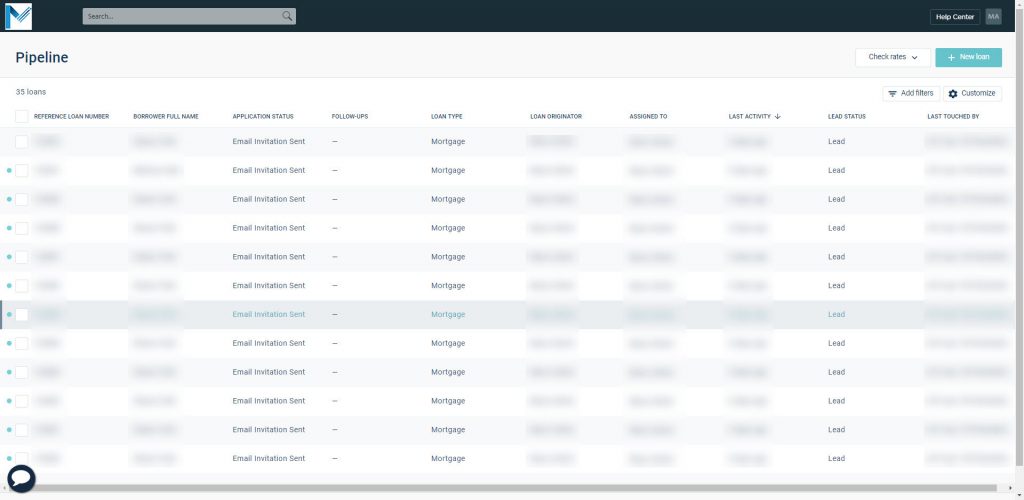Click the magnifier icon in the search bar
The image size is (1024, 500).
(x=287, y=16)
